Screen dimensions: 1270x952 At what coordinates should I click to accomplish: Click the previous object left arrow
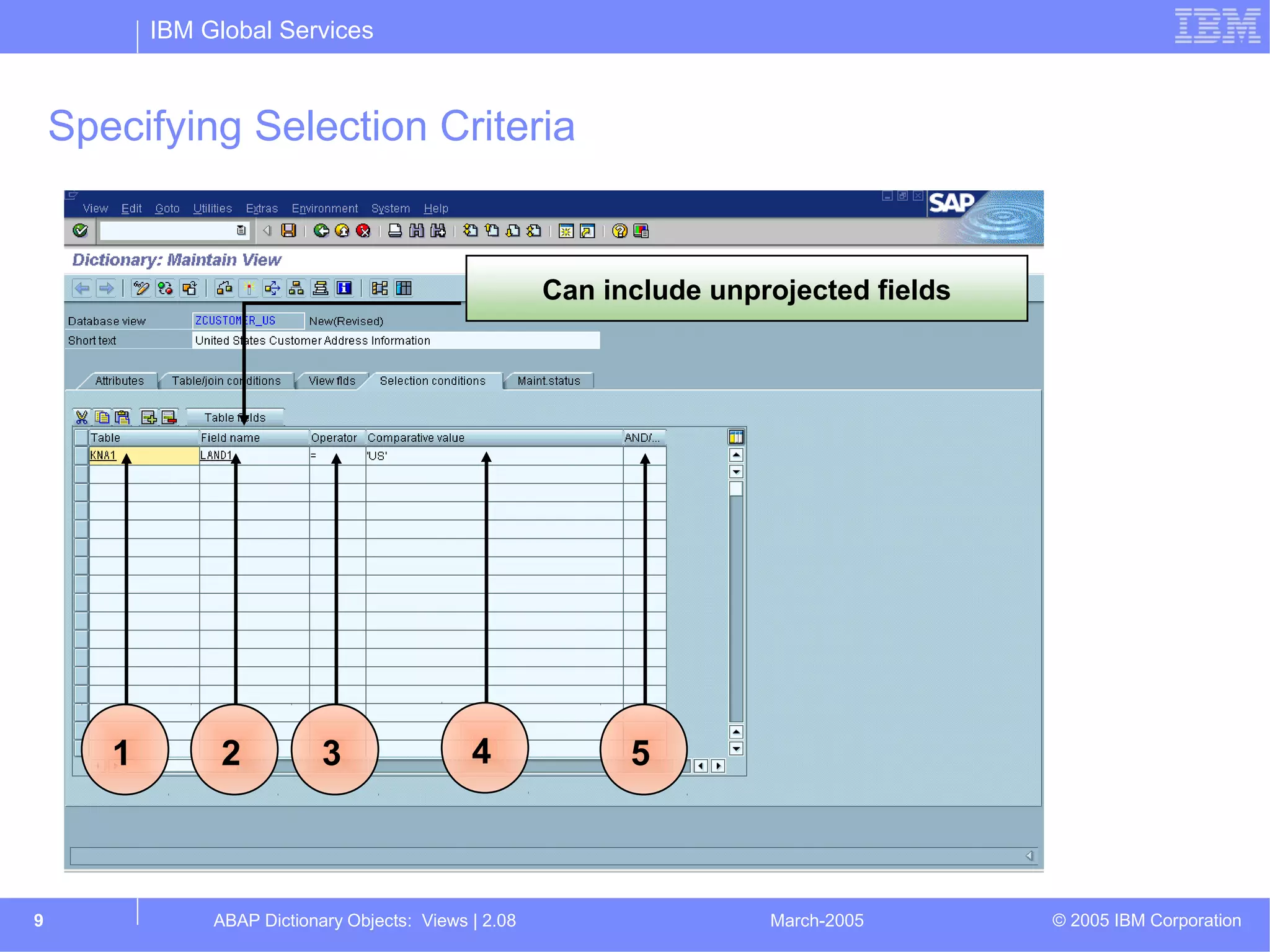tap(82, 288)
